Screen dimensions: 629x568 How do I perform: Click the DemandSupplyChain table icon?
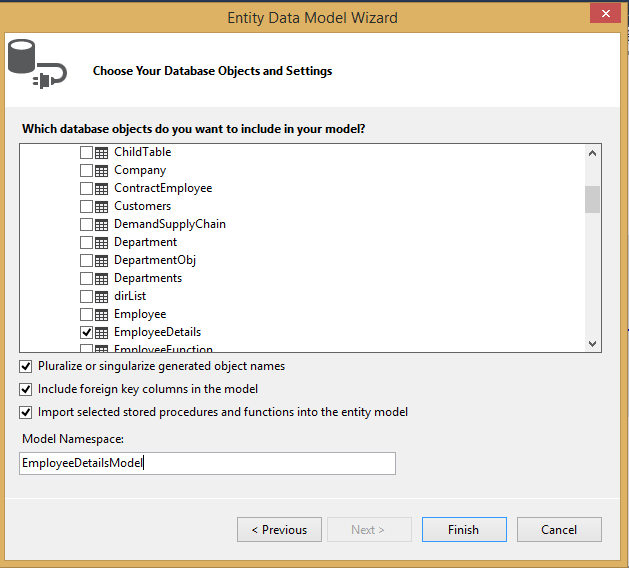[101, 225]
